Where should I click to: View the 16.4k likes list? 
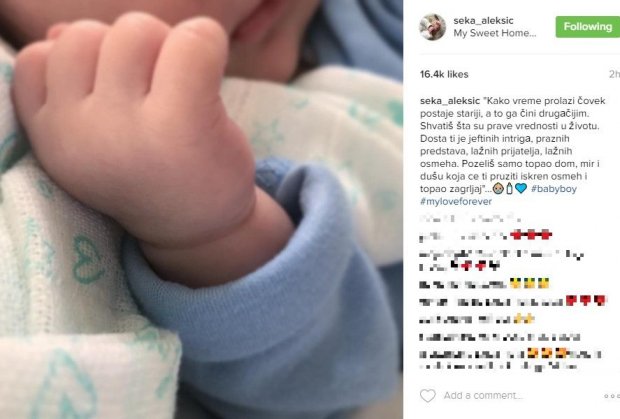444,74
